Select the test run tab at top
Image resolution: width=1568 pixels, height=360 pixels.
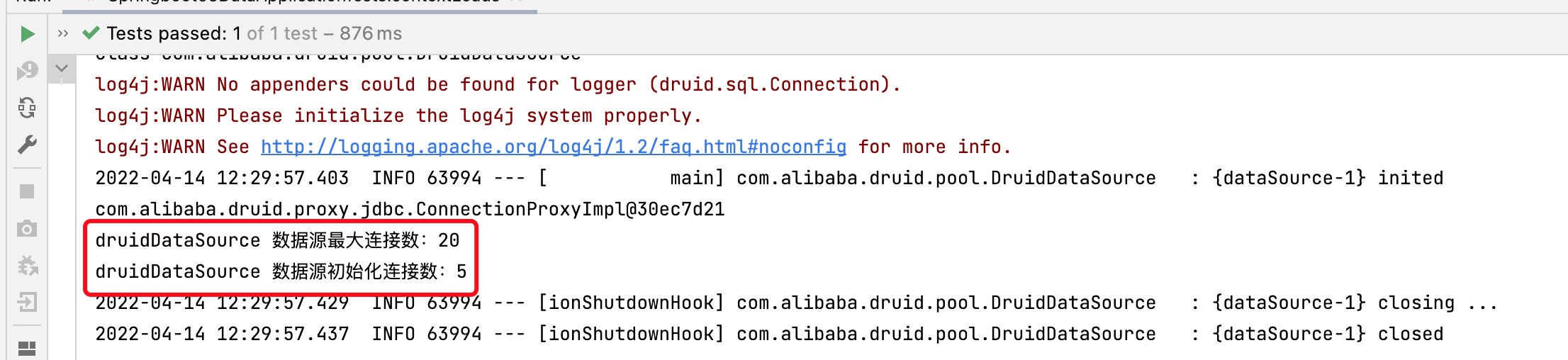tap(298, 3)
